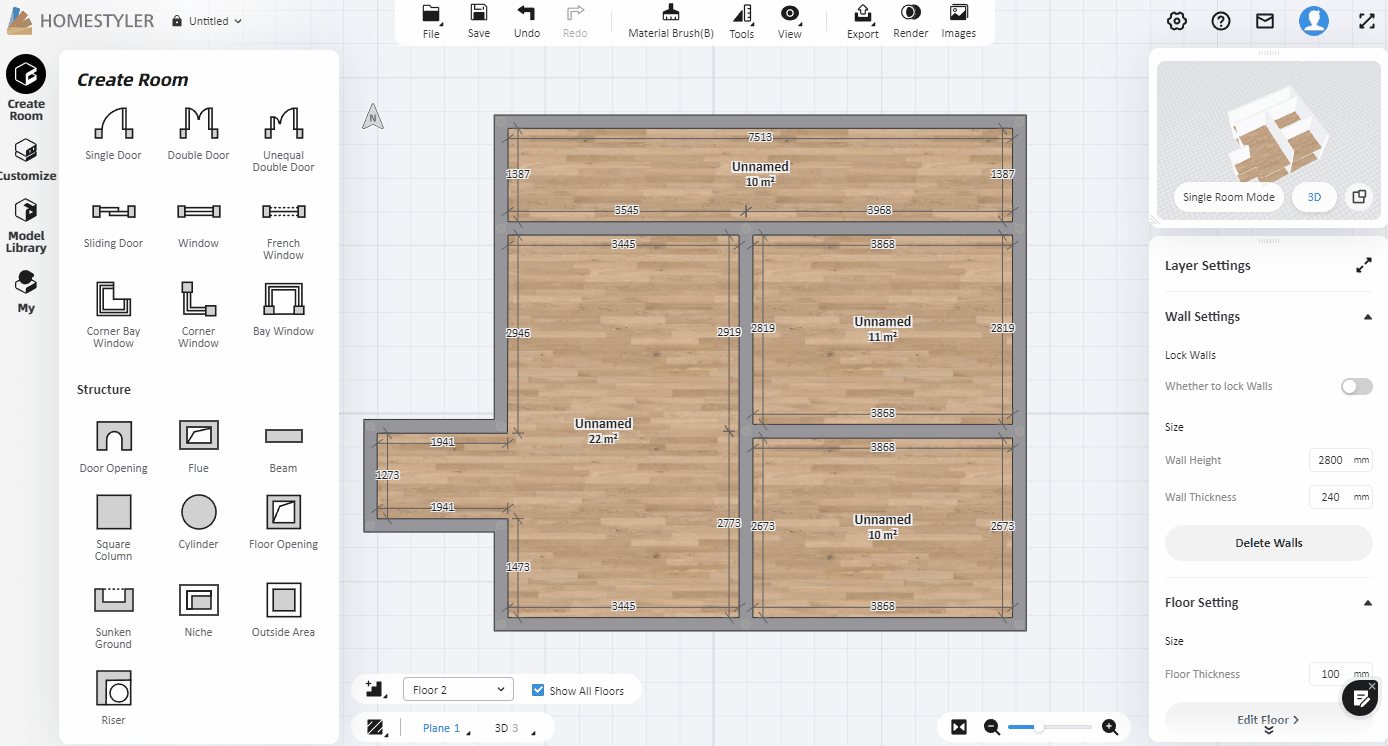
Task: Select the Cylinder column structure
Action: click(x=198, y=512)
